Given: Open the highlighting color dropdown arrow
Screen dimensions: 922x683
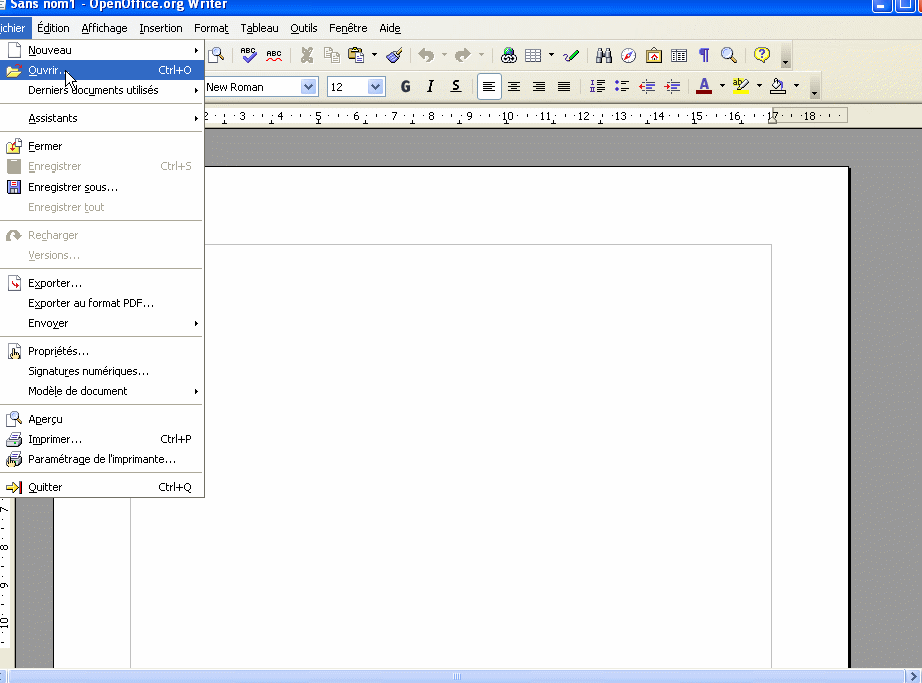Looking at the screenshot, I should pos(759,86).
